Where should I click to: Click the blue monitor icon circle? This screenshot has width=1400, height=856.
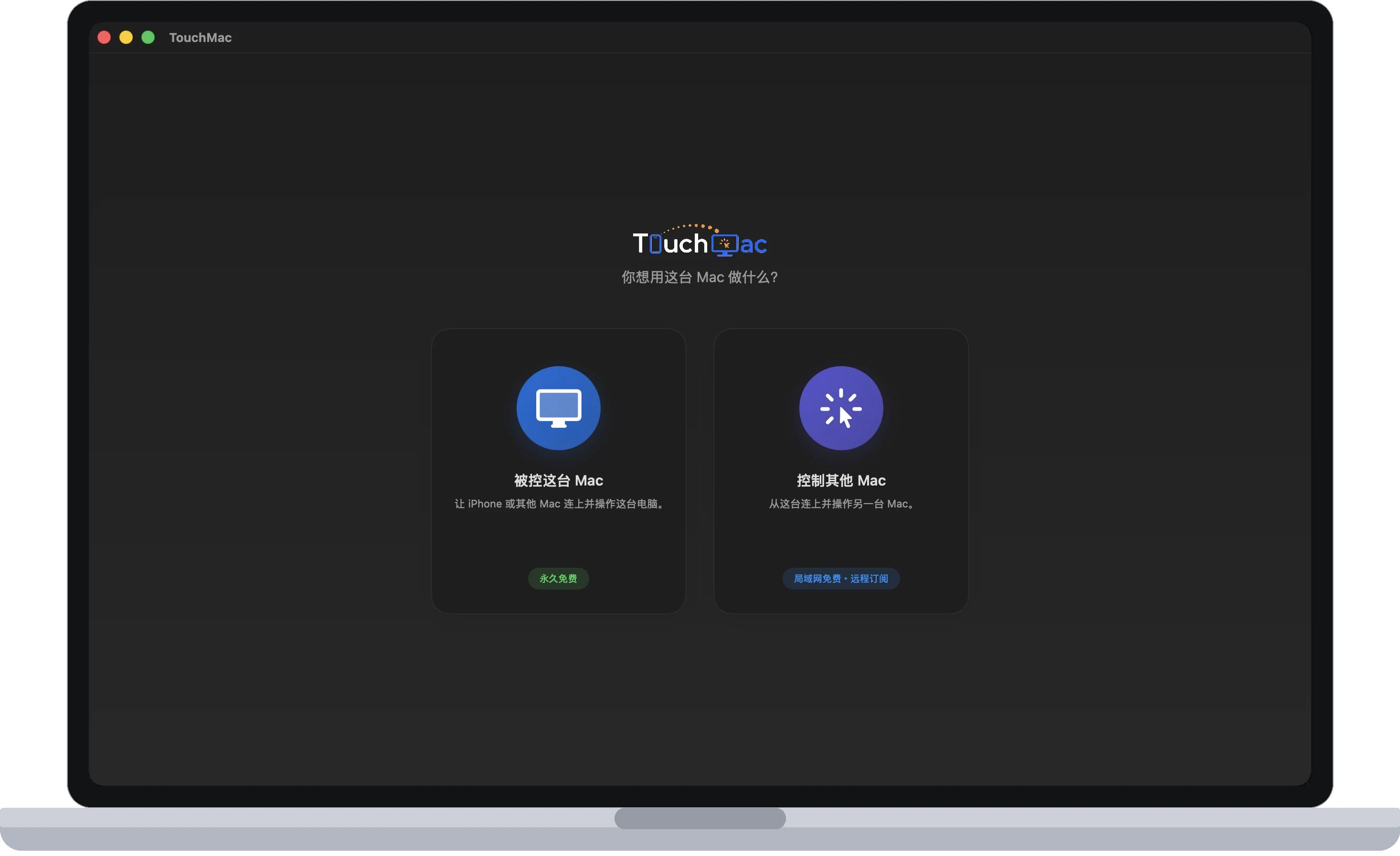(x=558, y=408)
